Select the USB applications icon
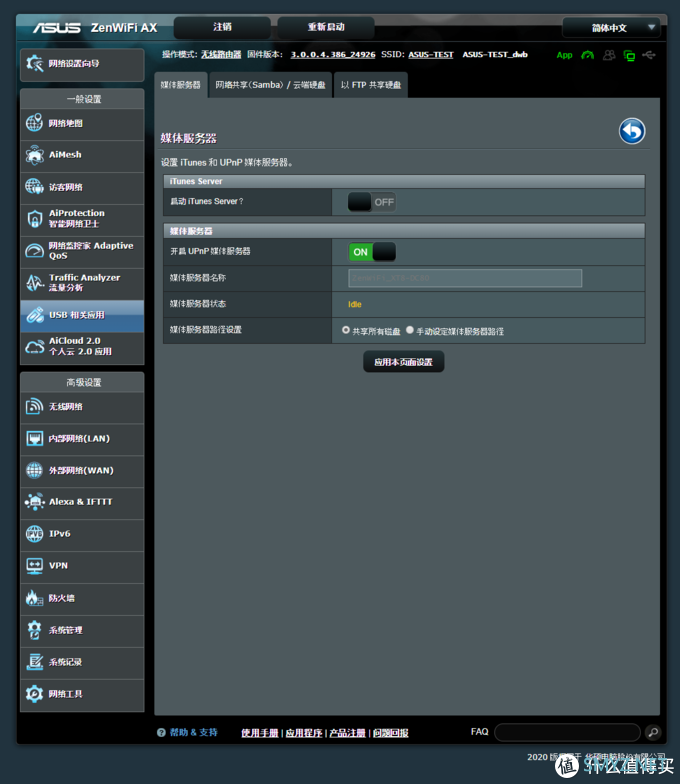This screenshot has width=680, height=784. (34, 315)
